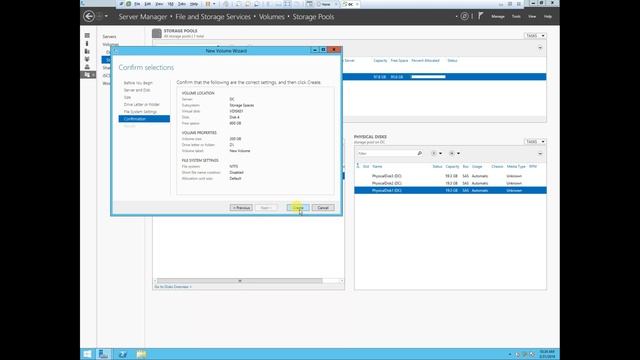Image resolution: width=640 pixels, height=360 pixels.
Task: Maximize the New Volume Wizard window
Action: (x=323, y=50)
